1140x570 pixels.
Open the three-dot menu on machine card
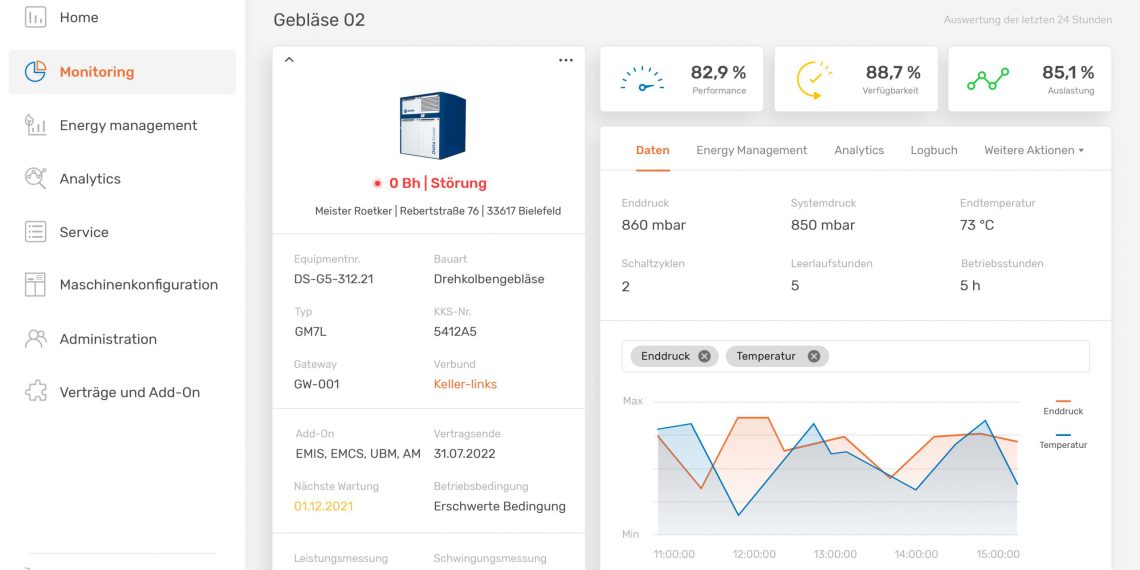pyautogui.click(x=566, y=60)
